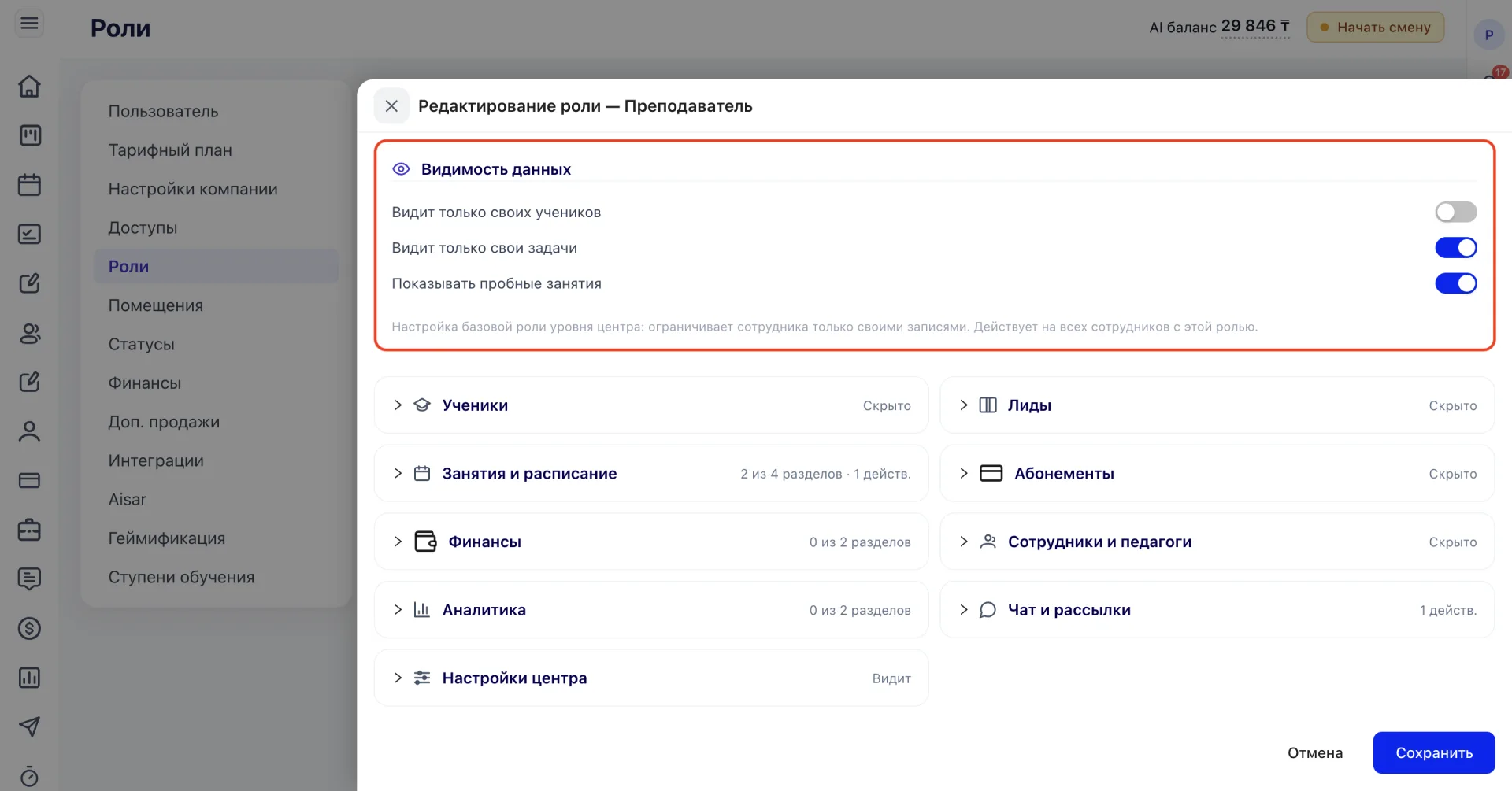Viewport: 1512px width, 791px height.
Task: Click the calendar icon for Занятия и расписание
Action: [x=422, y=473]
